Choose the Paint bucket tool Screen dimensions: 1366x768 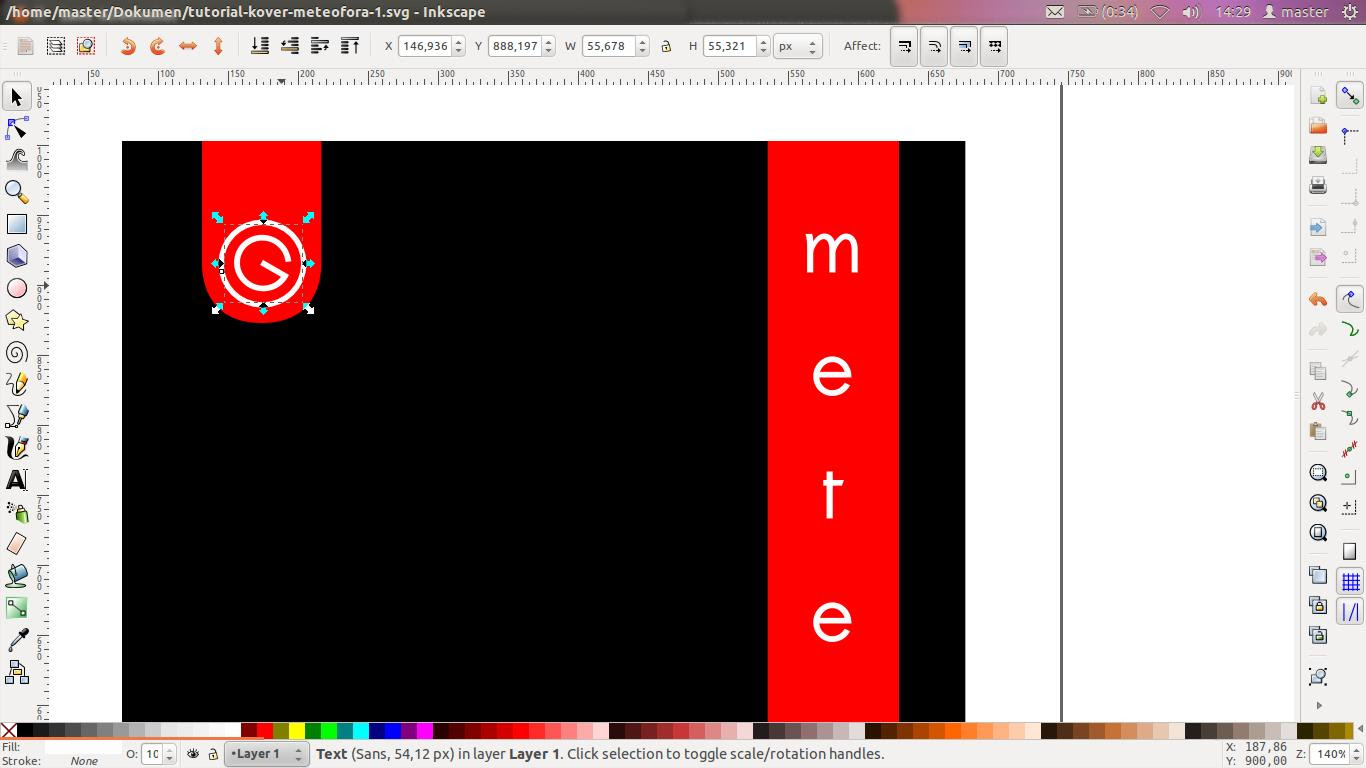(x=16, y=576)
